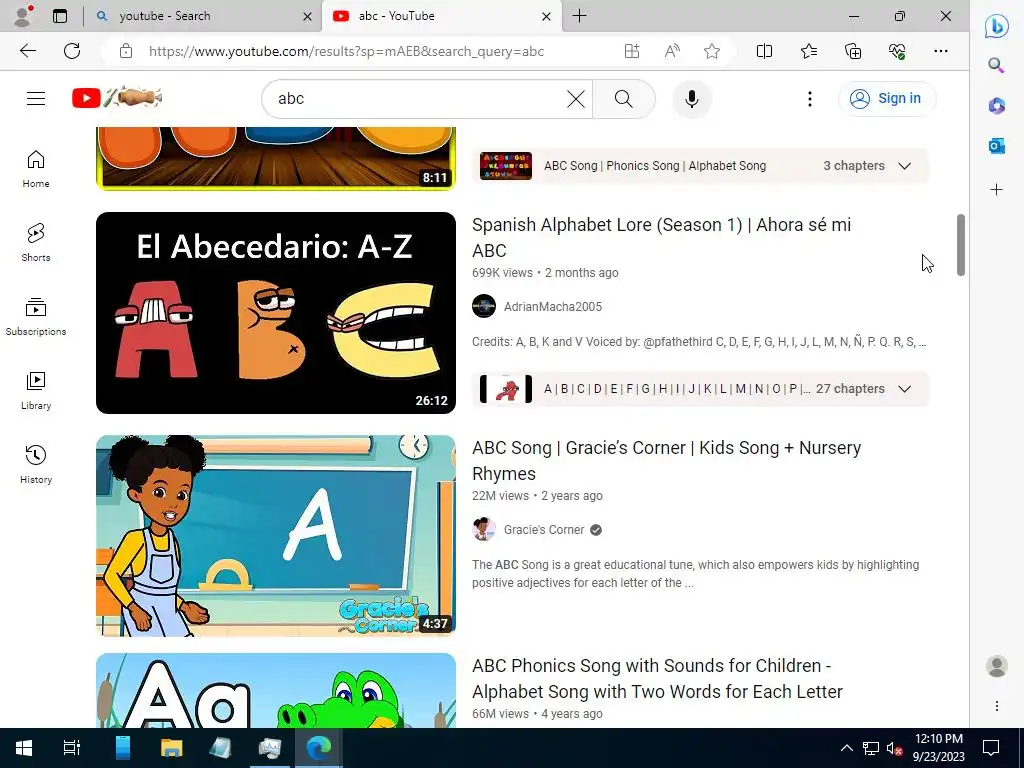Open a new browser tab

point(579,16)
